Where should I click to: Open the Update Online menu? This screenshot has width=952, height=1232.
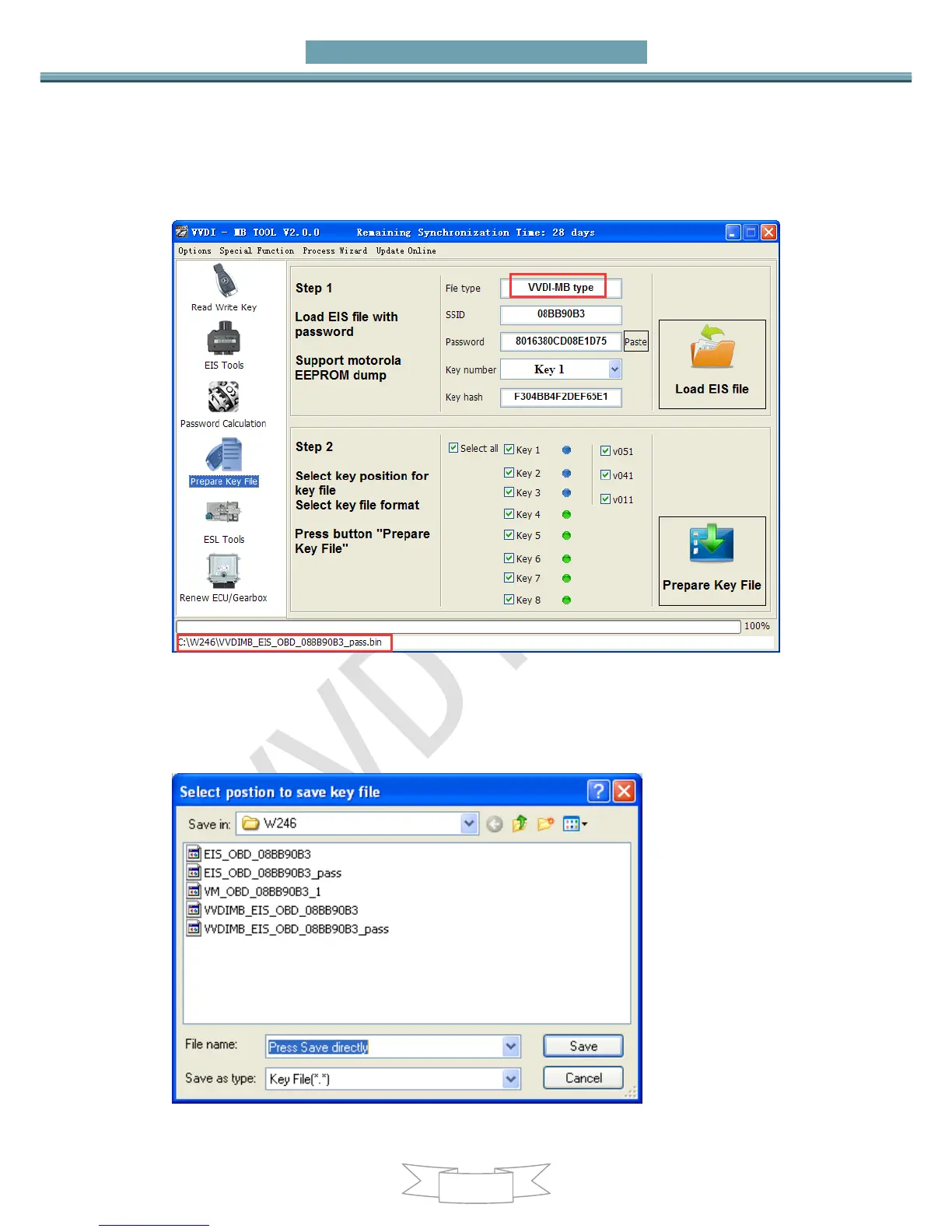406,250
